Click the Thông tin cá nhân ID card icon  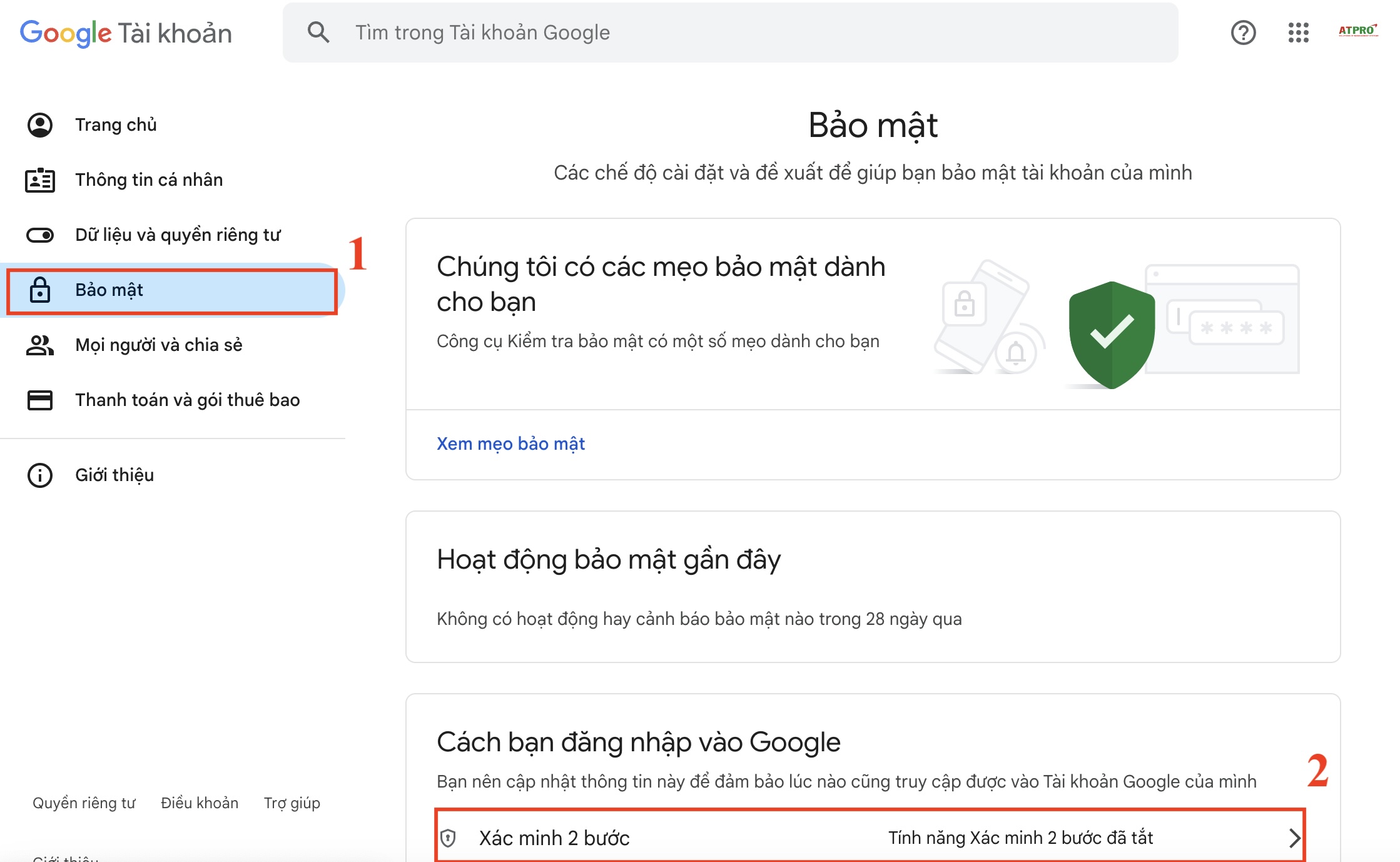(x=40, y=180)
